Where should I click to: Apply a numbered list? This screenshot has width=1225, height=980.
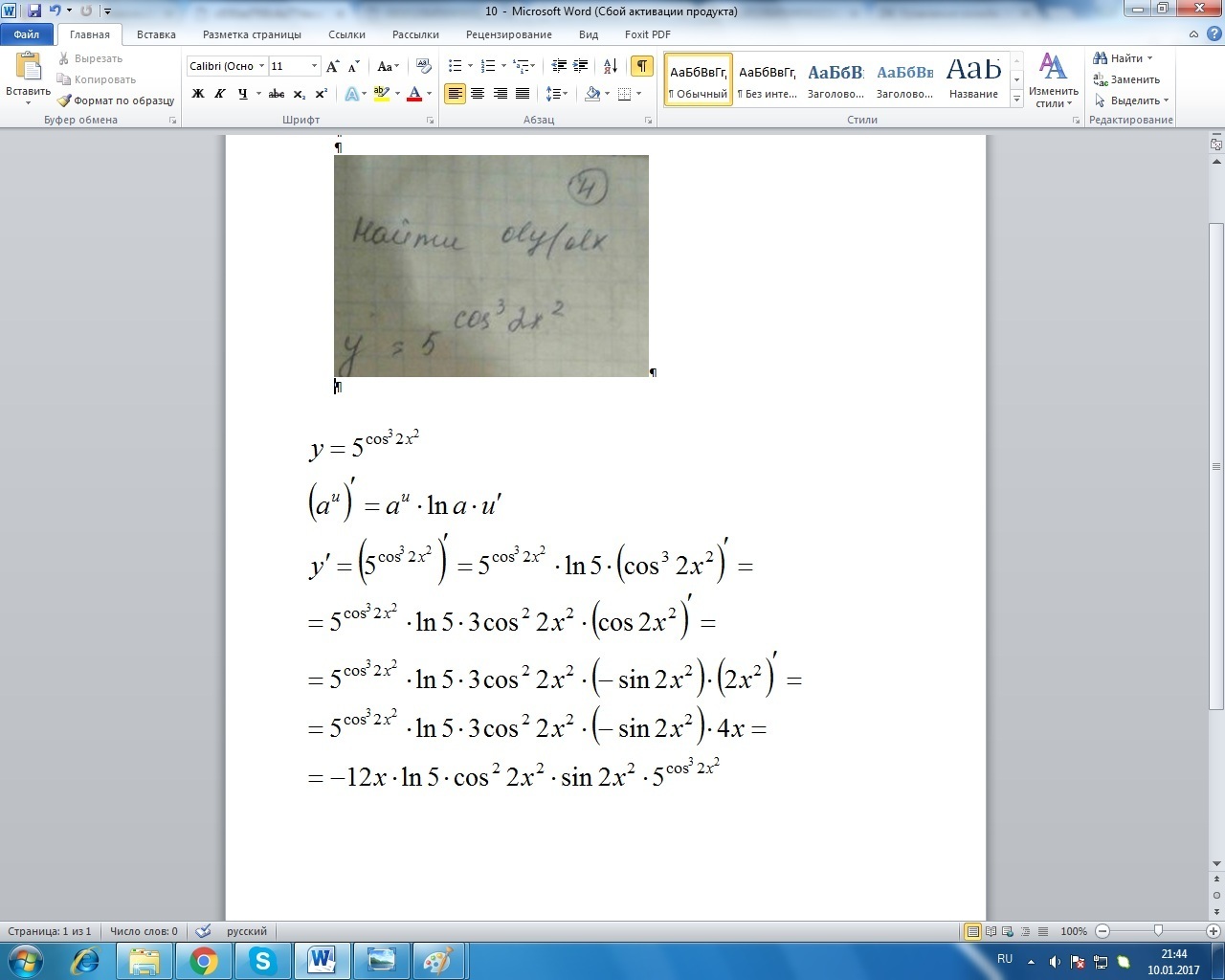pyautogui.click(x=488, y=66)
